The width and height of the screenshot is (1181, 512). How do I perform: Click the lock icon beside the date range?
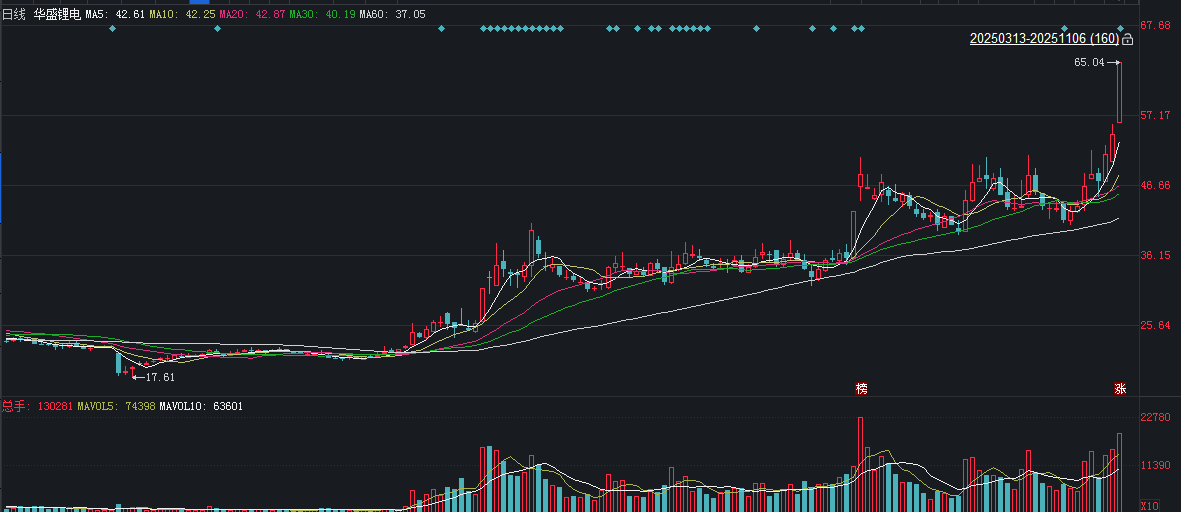tap(1128, 39)
